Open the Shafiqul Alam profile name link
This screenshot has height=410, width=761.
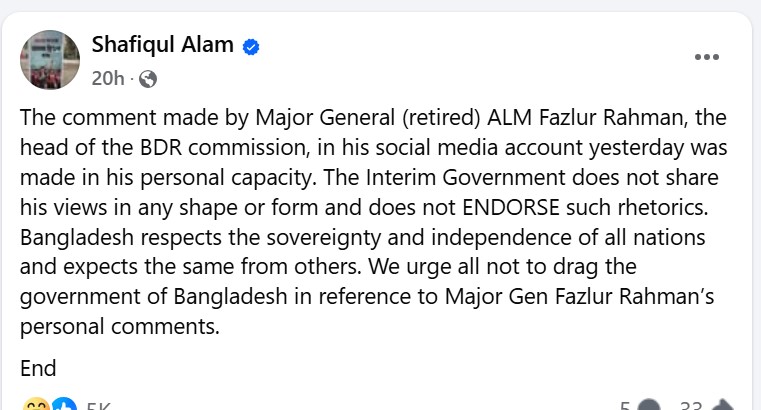click(x=162, y=45)
